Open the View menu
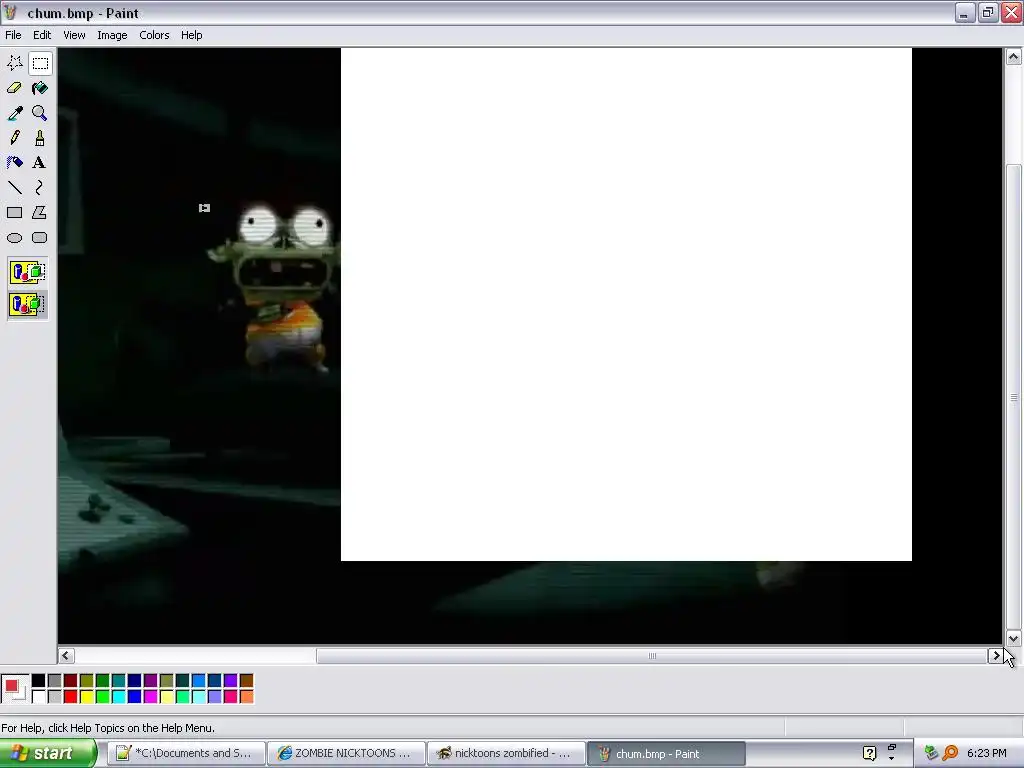 pyautogui.click(x=74, y=35)
